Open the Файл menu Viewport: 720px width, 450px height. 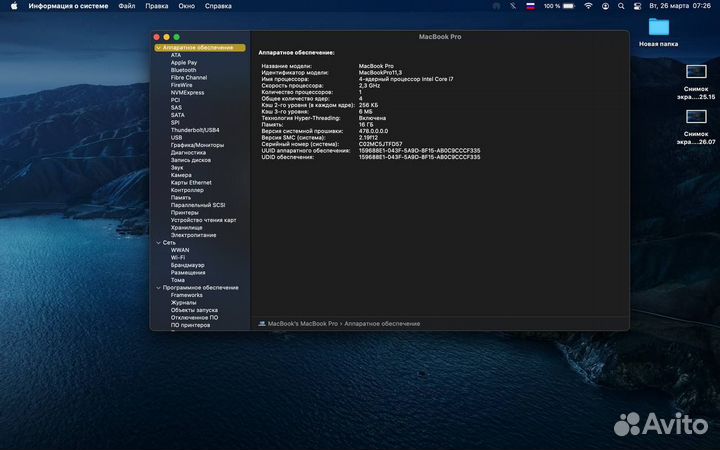pos(127,6)
